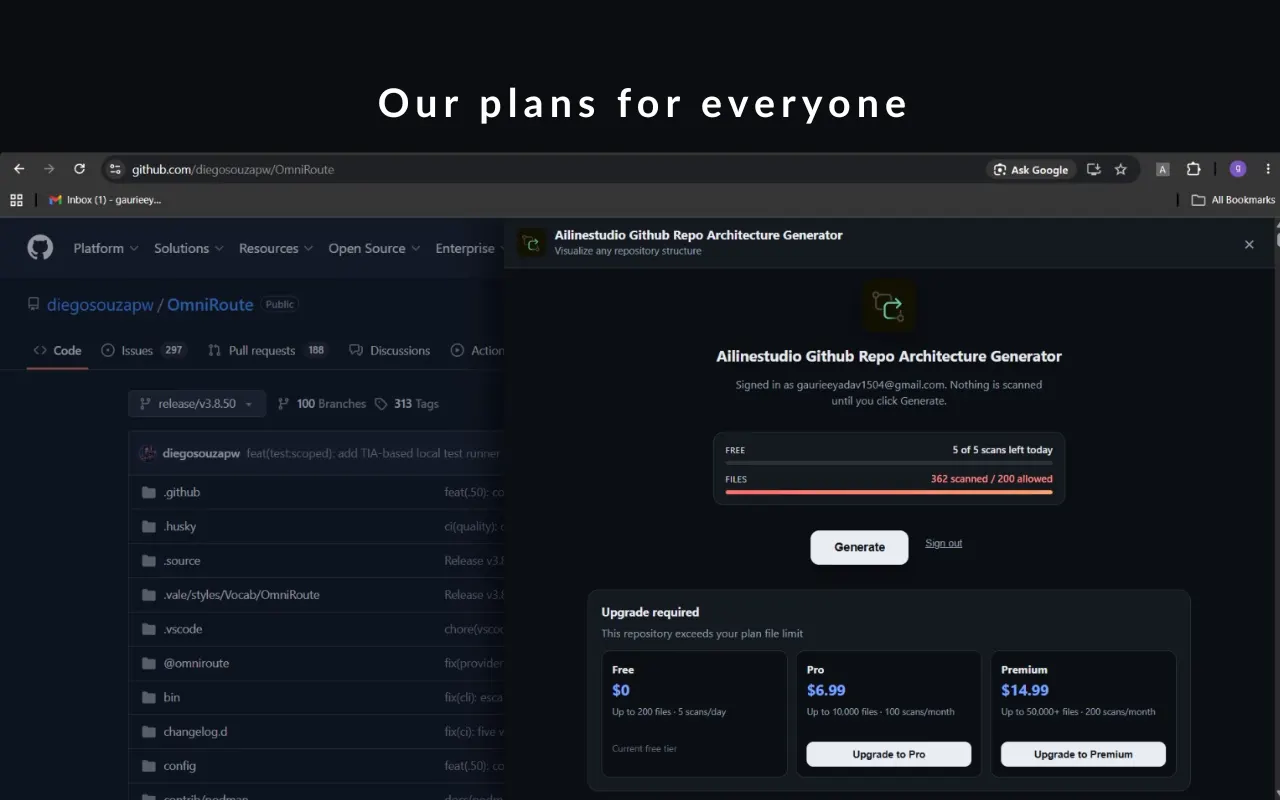Select the Premium $14.99 plan card
Screen dimensions: 1280x800
pos(1083,714)
